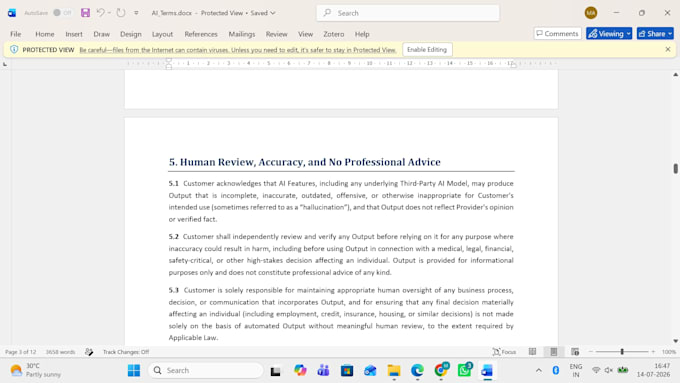Open Copilot from the taskbar
Viewport: 680px width, 383px height.
tap(300, 370)
